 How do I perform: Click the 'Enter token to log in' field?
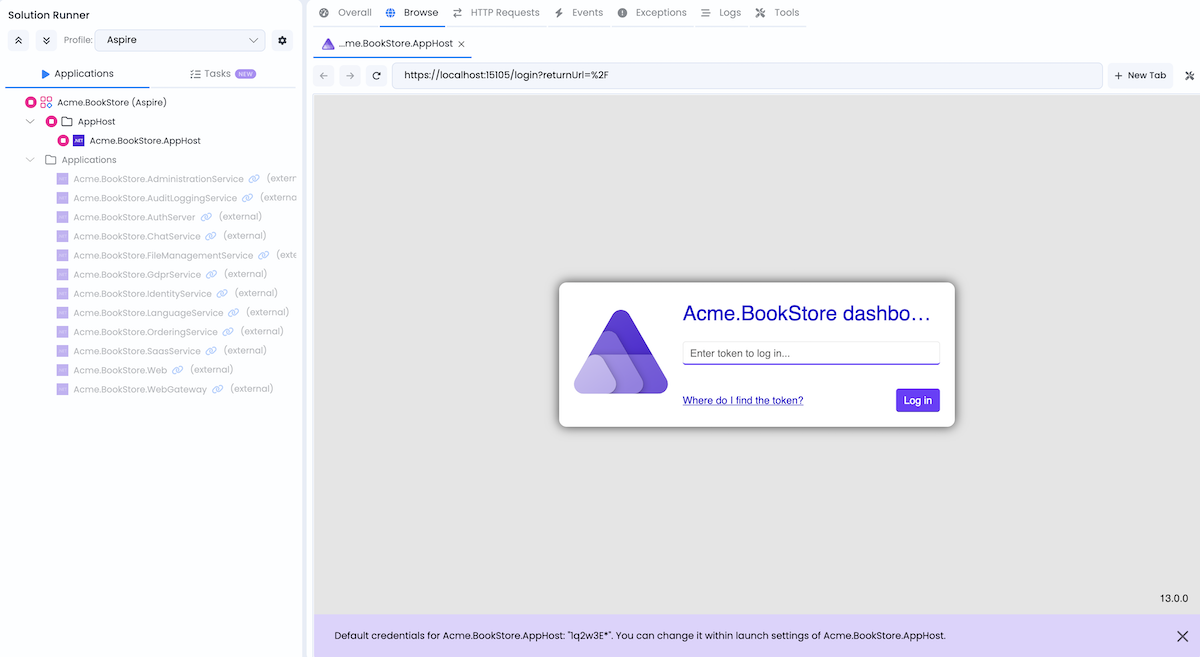[x=810, y=352]
